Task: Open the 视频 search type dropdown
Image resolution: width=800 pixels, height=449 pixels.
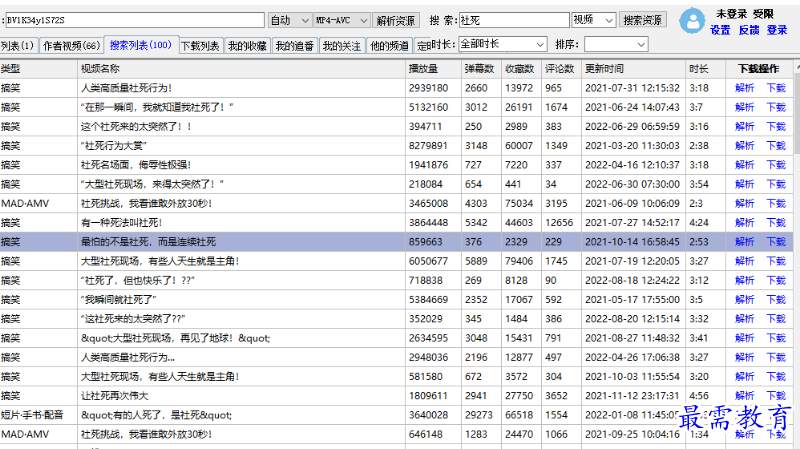Action: (593, 20)
